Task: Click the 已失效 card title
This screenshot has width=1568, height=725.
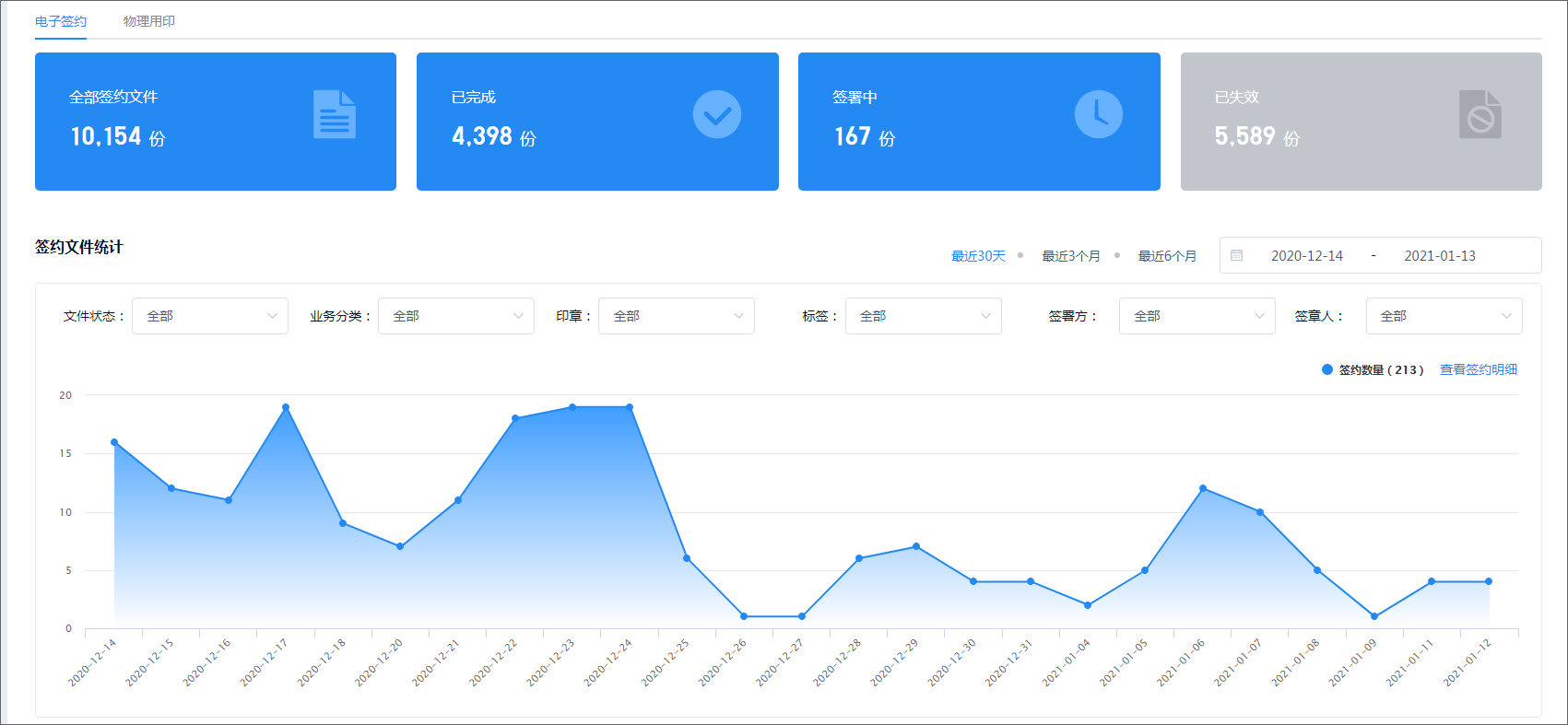Action: click(x=1237, y=97)
